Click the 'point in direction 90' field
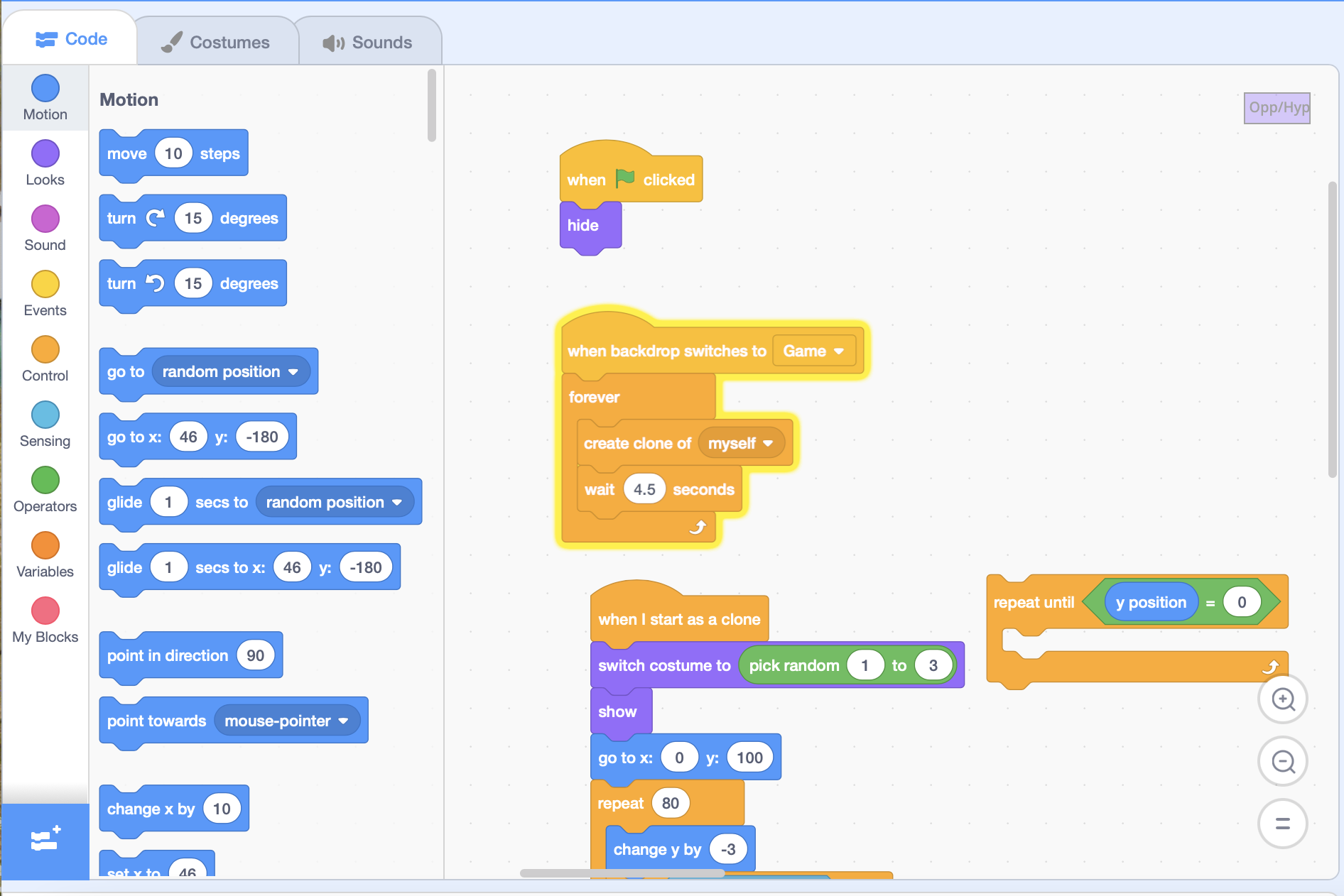This screenshot has height=896, width=1344. (x=256, y=655)
